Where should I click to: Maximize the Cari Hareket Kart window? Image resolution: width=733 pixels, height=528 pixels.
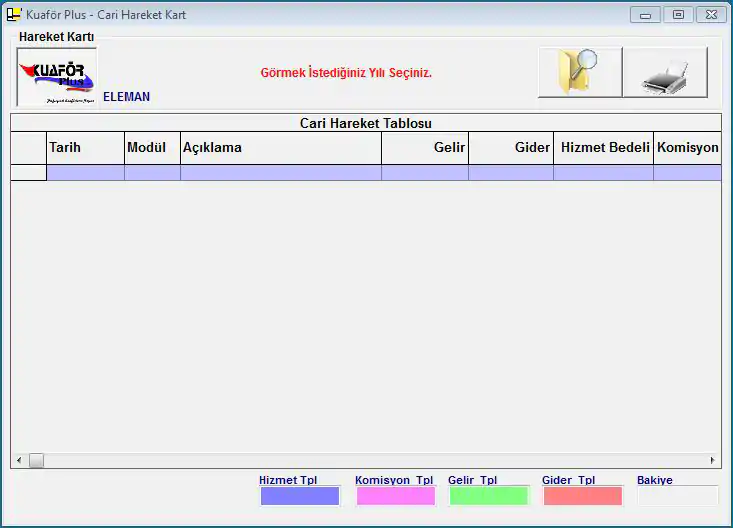[x=678, y=15]
